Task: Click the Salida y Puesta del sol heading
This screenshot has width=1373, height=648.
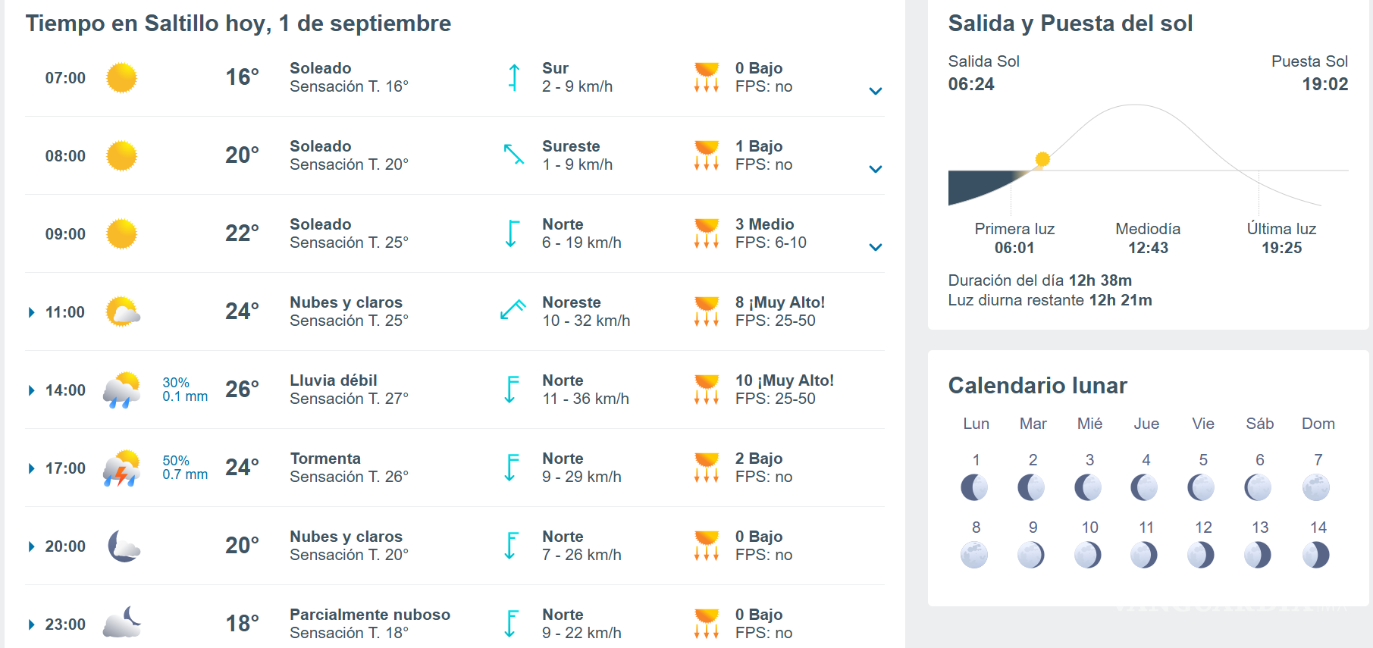Action: click(1069, 23)
